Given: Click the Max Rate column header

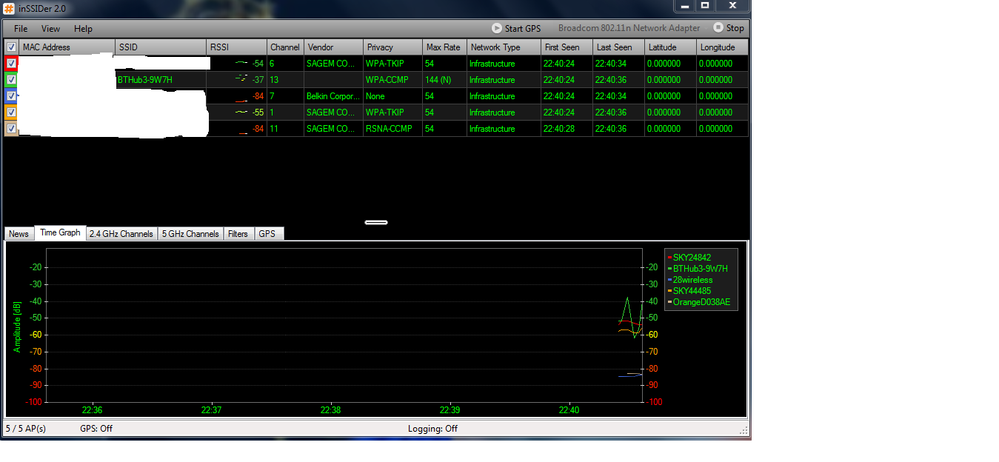Looking at the screenshot, I should tap(443, 47).
